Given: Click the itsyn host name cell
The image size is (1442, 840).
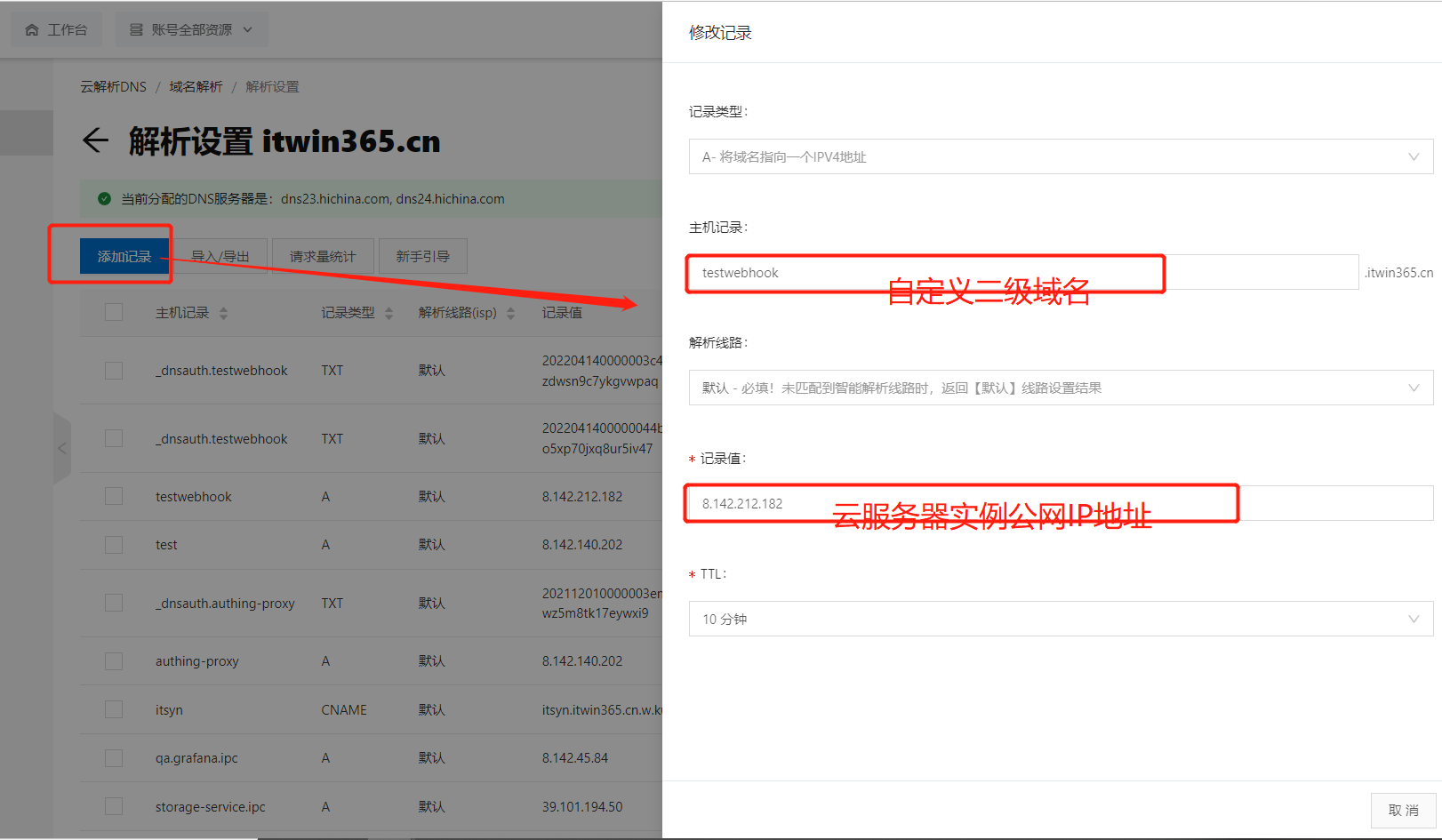Looking at the screenshot, I should click(169, 710).
